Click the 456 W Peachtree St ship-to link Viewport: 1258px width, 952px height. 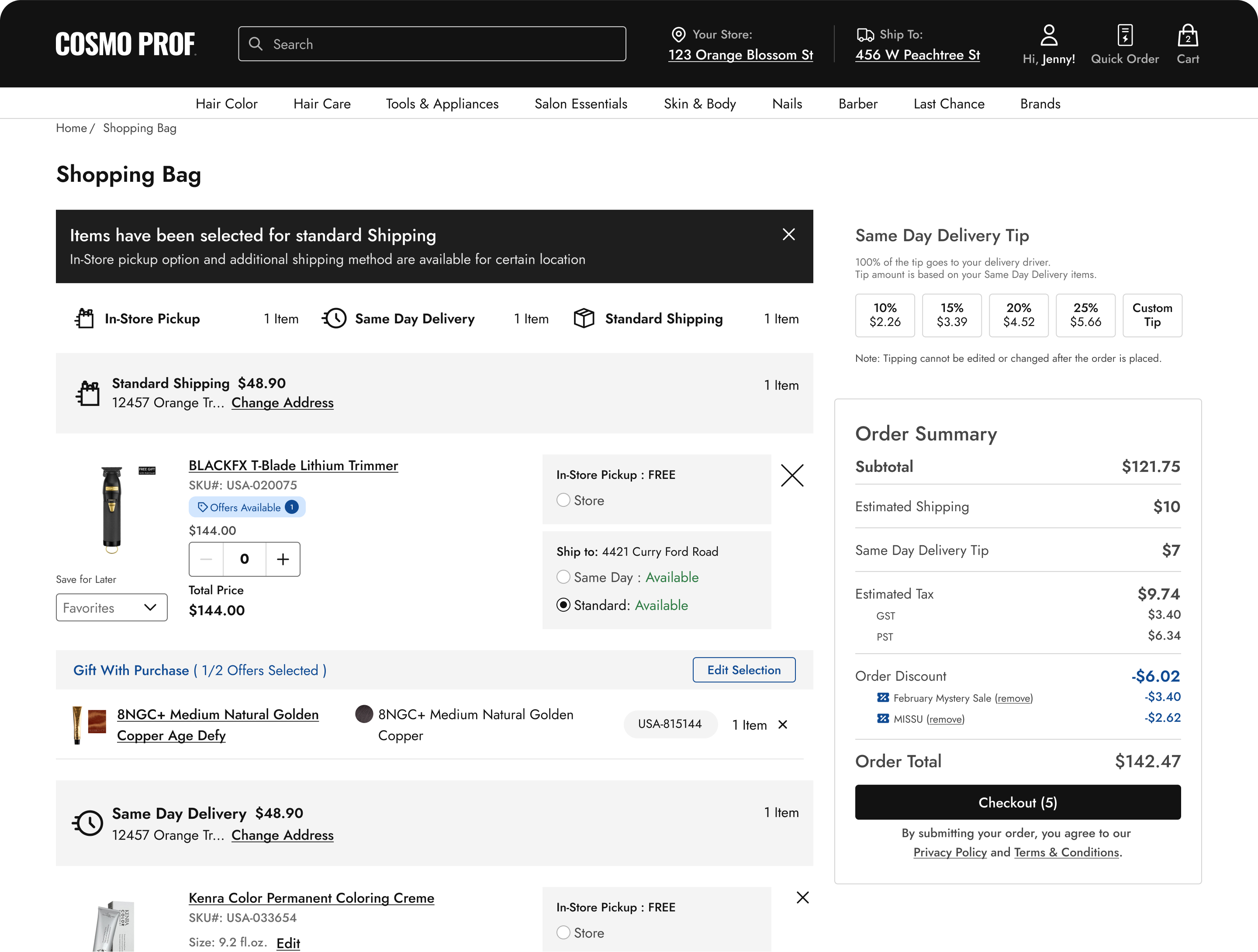click(x=917, y=55)
